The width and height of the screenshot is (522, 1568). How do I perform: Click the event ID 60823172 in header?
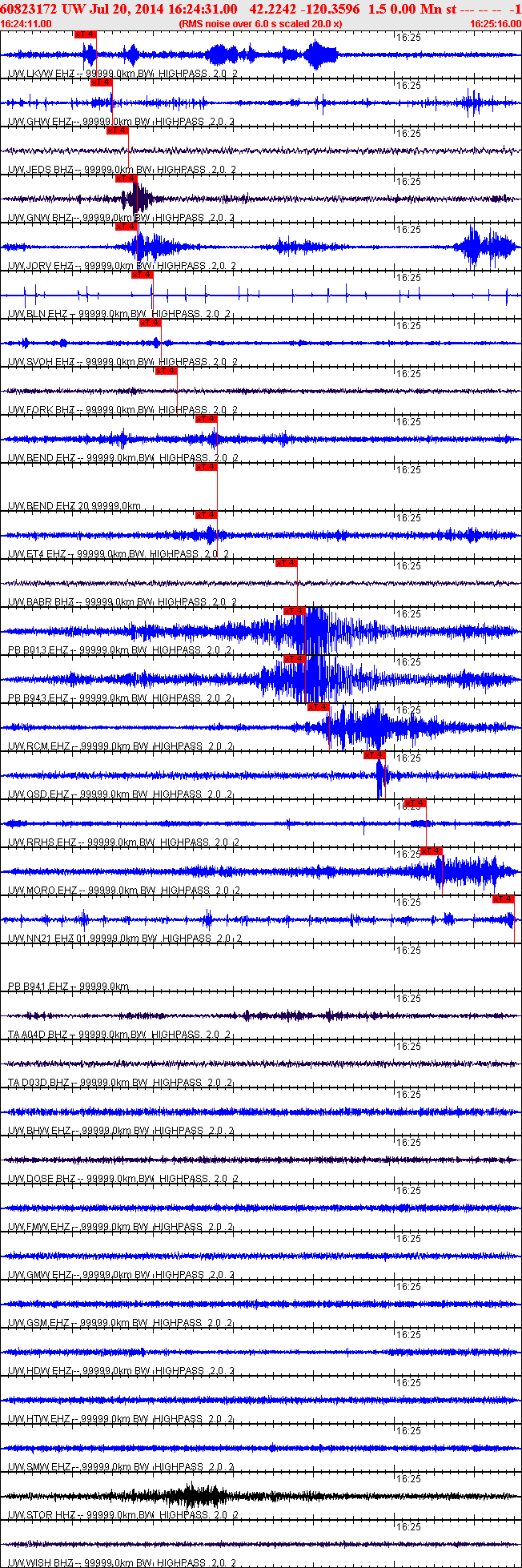click(28, 8)
